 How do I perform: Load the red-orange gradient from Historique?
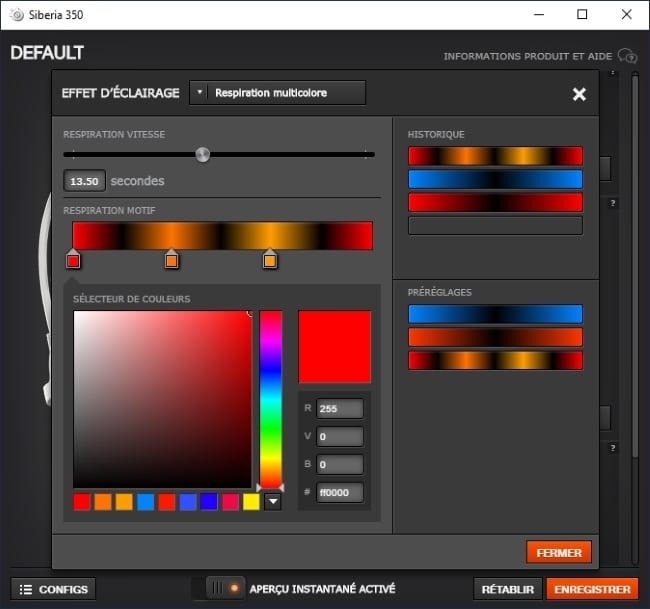(x=495, y=156)
